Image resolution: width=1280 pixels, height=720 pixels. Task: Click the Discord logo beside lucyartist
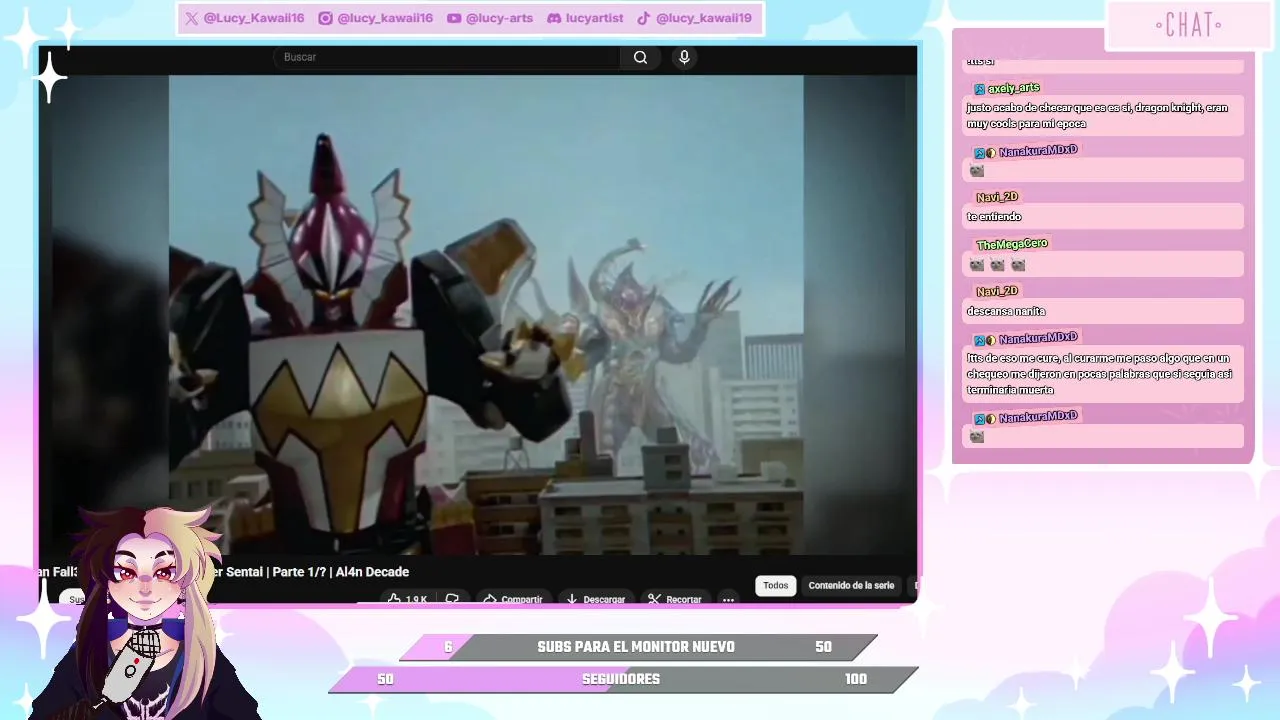click(554, 18)
